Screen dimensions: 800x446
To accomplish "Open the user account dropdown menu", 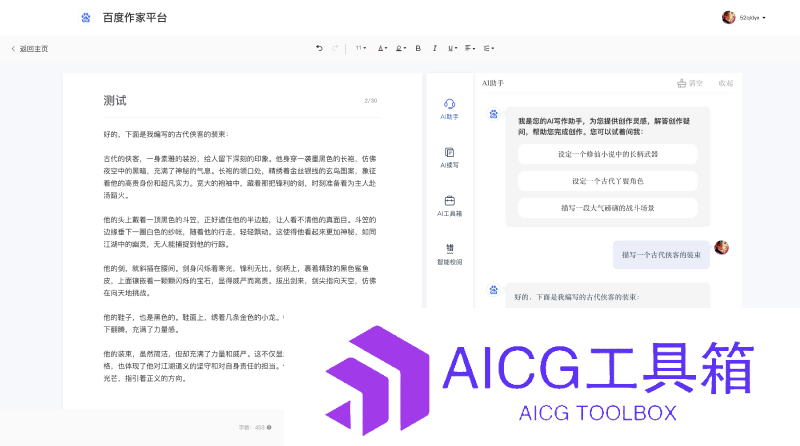I will (753, 17).
